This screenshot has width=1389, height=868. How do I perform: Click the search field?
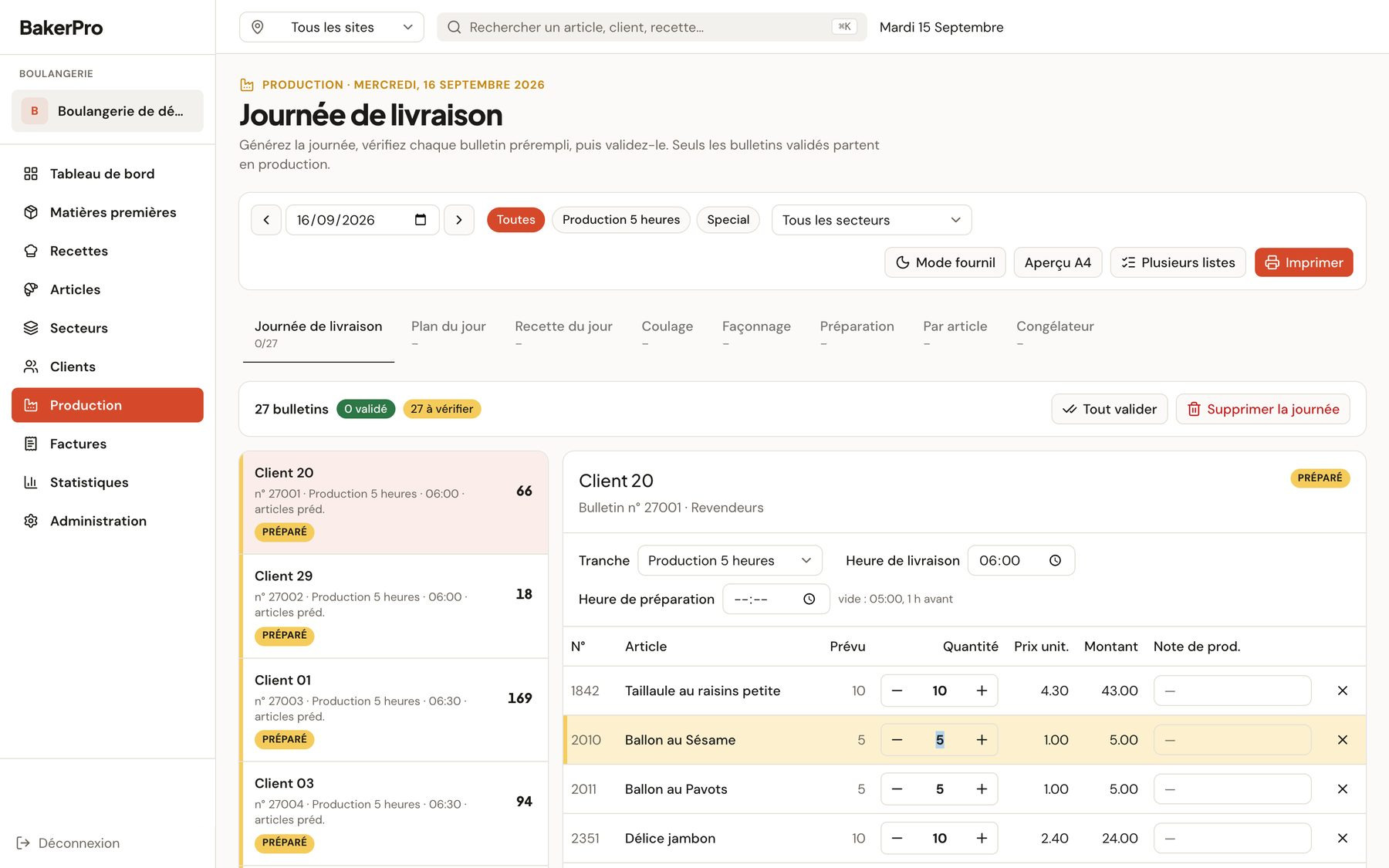(651, 27)
